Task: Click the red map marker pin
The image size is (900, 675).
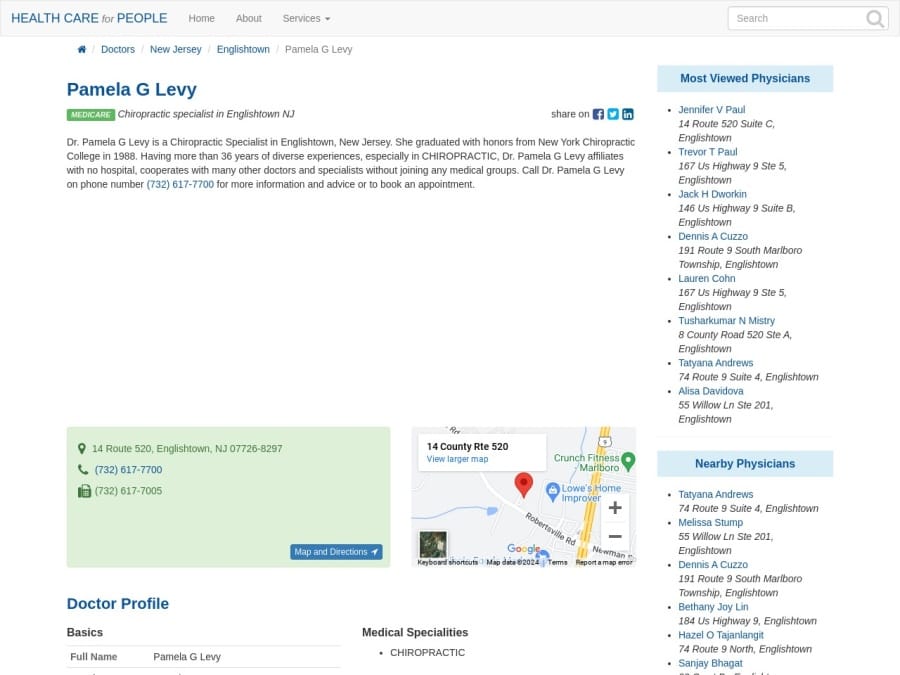Action: [x=524, y=487]
